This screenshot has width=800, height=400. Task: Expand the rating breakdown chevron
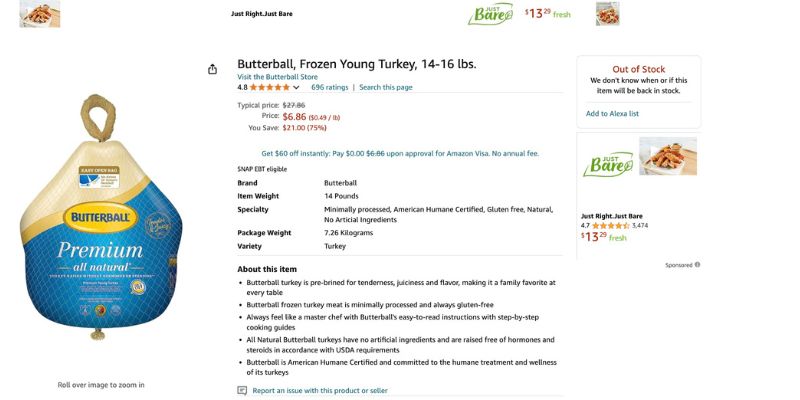pyautogui.click(x=296, y=88)
